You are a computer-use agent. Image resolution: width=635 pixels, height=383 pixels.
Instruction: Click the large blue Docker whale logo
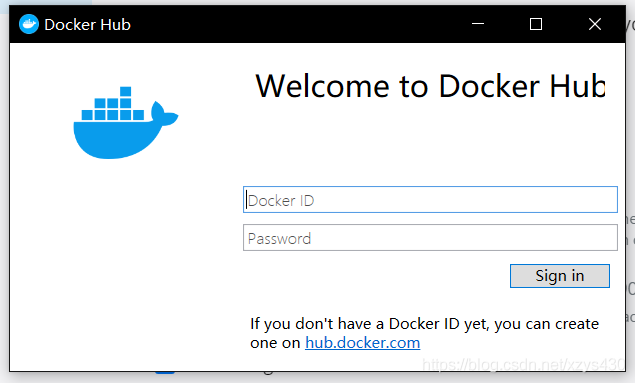[x=126, y=123]
